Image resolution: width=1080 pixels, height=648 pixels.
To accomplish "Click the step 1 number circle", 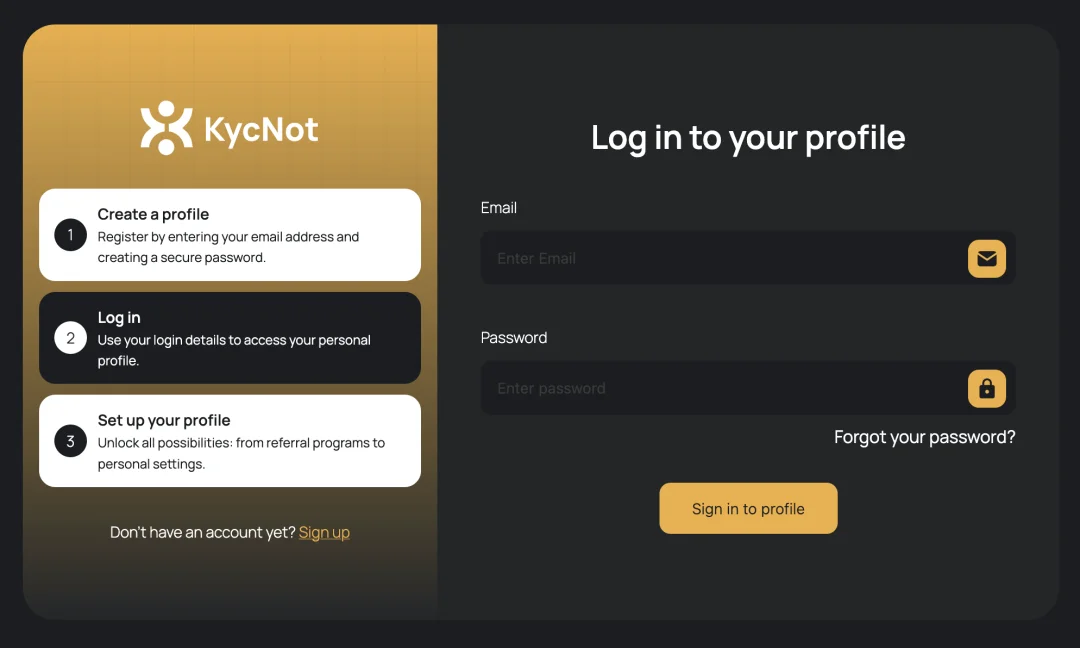I will [70, 235].
